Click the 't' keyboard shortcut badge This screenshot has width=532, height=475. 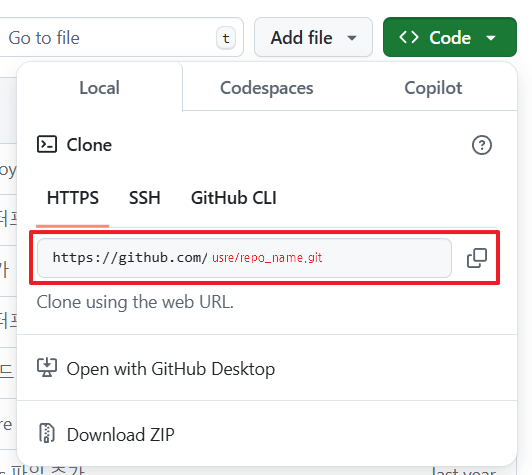[226, 38]
